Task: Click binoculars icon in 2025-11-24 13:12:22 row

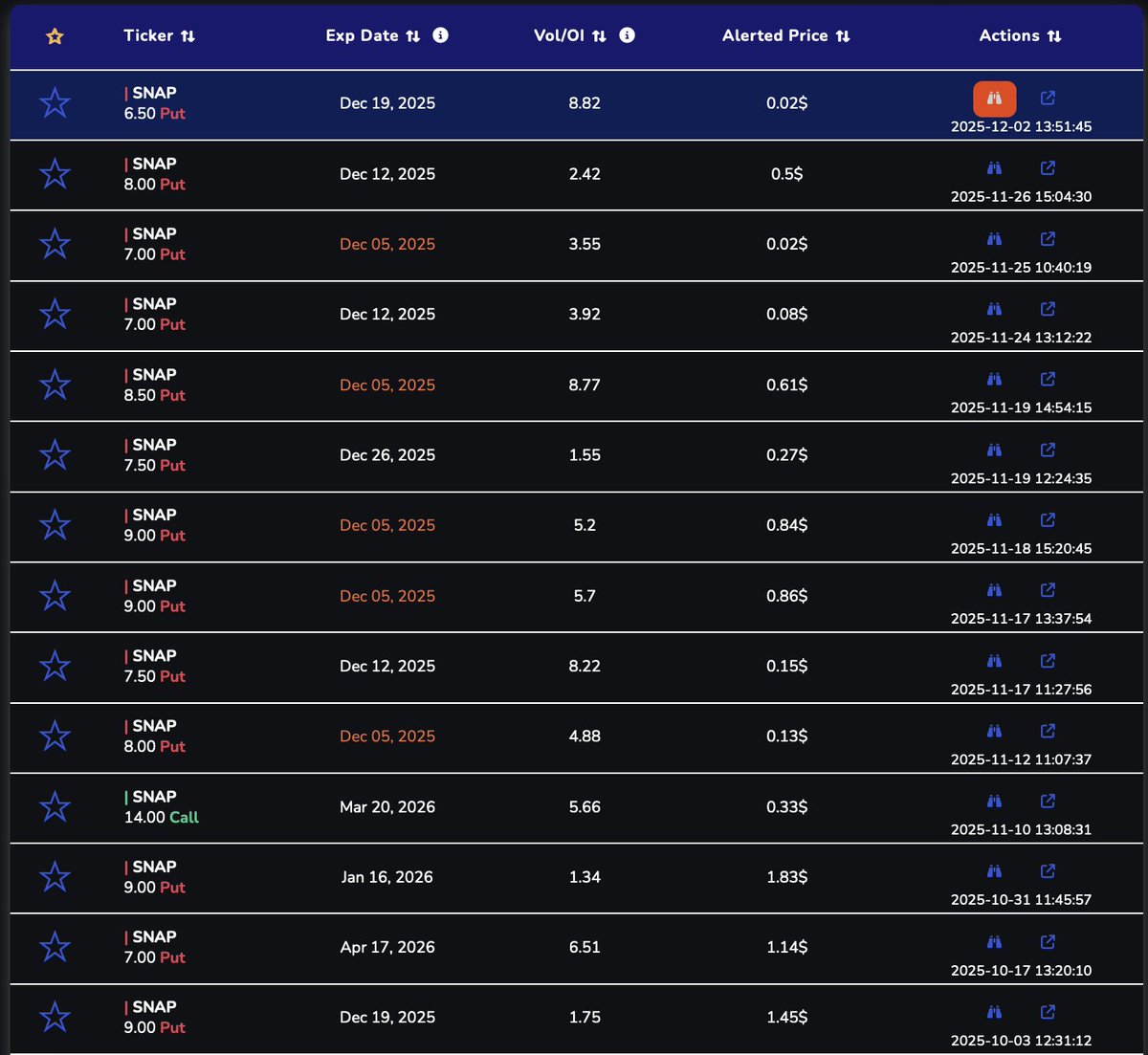Action: point(994,309)
